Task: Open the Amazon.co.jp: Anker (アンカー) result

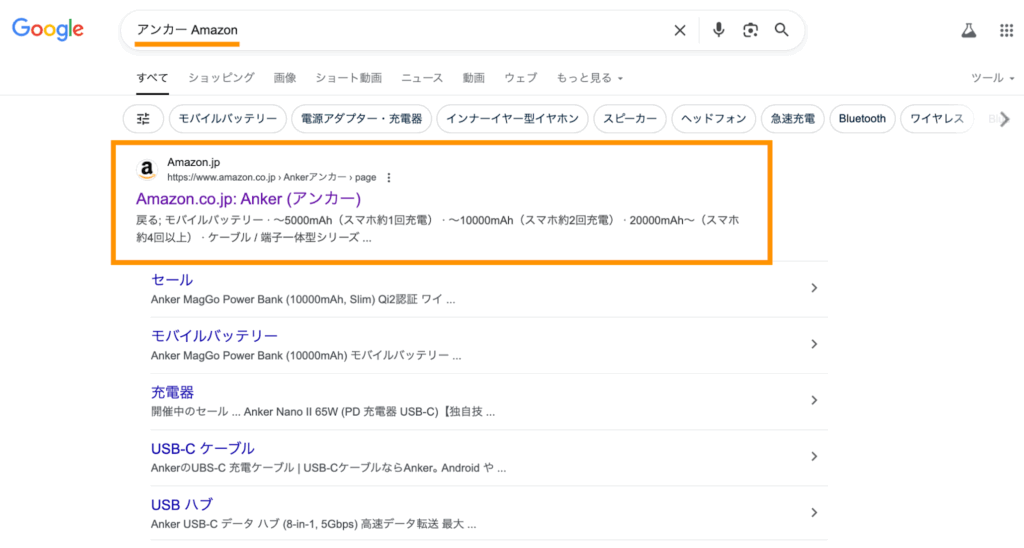Action: click(248, 199)
